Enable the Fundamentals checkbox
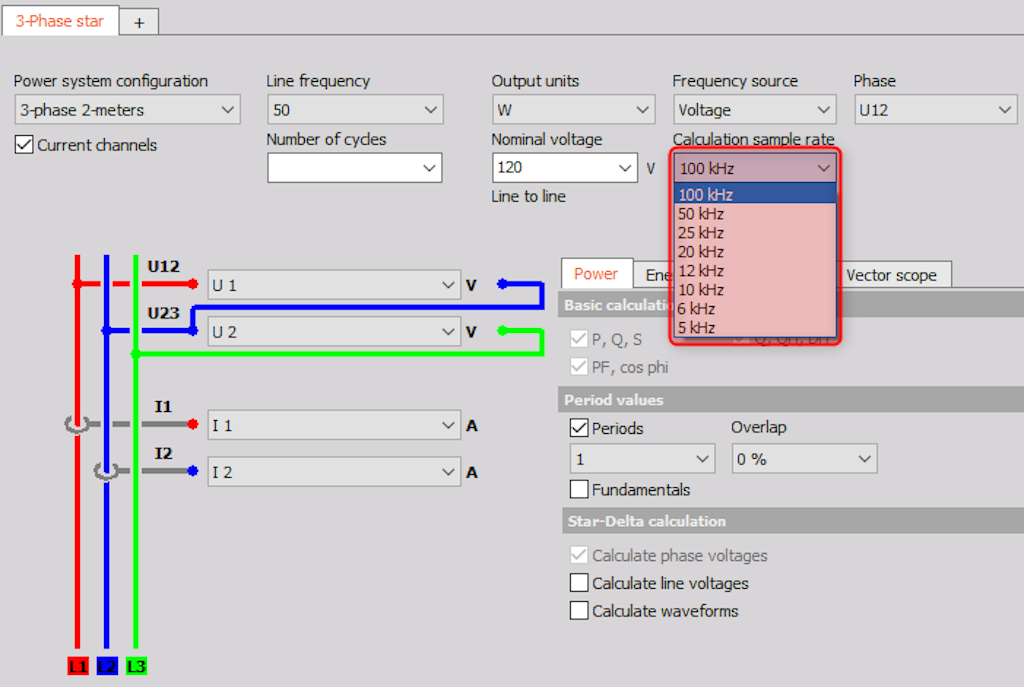Image resolution: width=1024 pixels, height=687 pixels. point(579,489)
